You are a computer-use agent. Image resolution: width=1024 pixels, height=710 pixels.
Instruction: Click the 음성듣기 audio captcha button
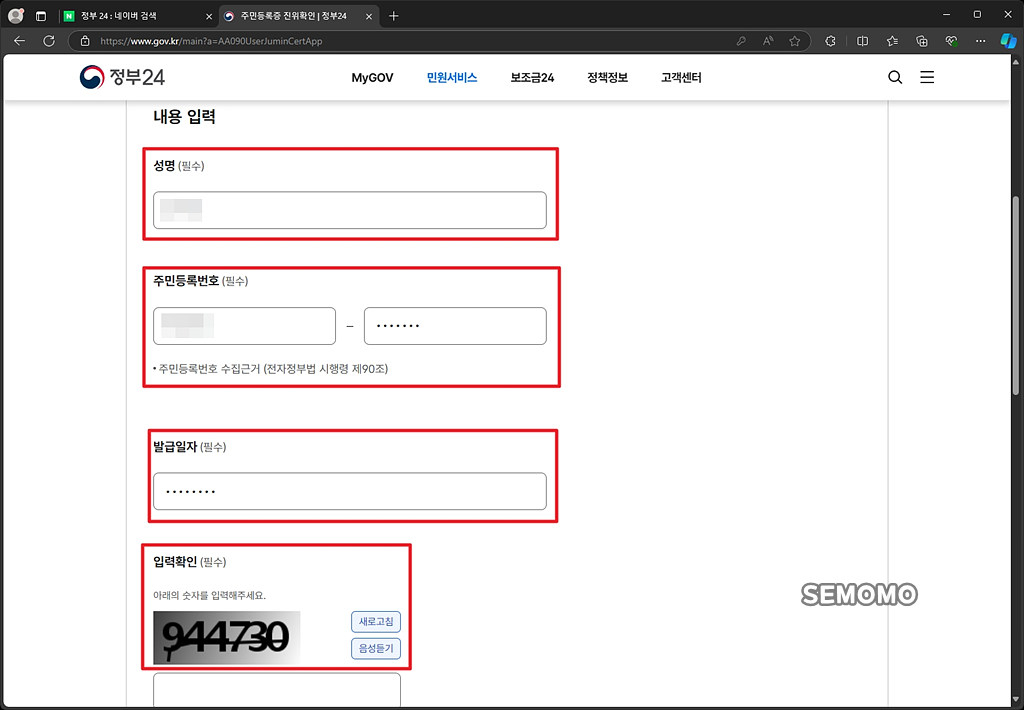click(x=376, y=648)
